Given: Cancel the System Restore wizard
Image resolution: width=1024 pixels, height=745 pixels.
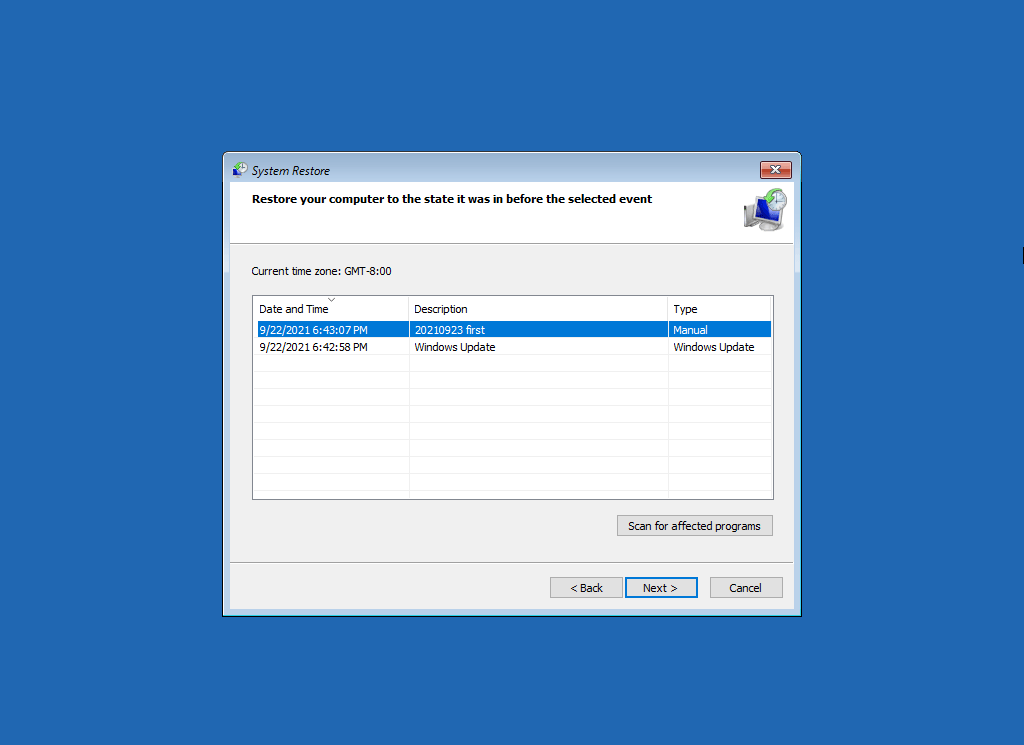Looking at the screenshot, I should pos(746,588).
